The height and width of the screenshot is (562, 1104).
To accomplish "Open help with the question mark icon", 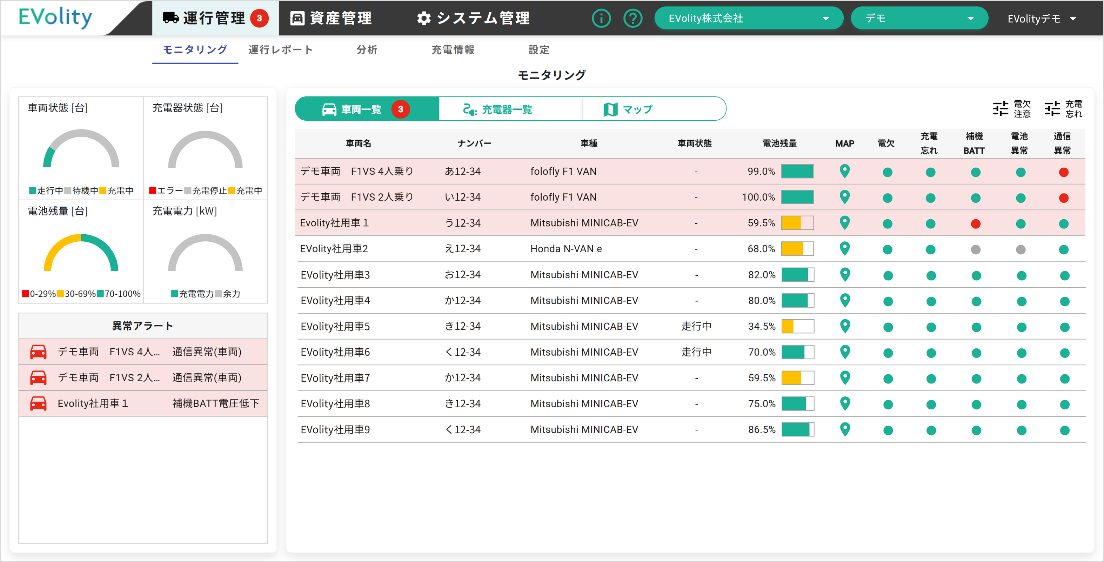I will pyautogui.click(x=632, y=18).
